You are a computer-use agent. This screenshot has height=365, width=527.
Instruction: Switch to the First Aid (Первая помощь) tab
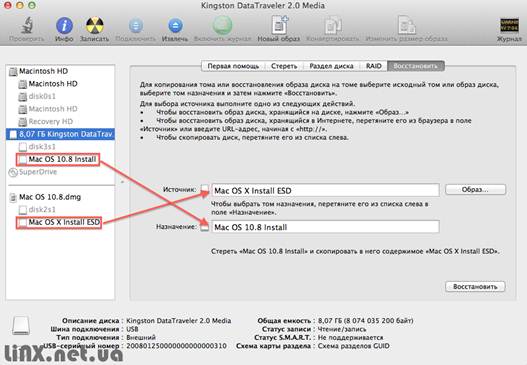tap(233, 66)
